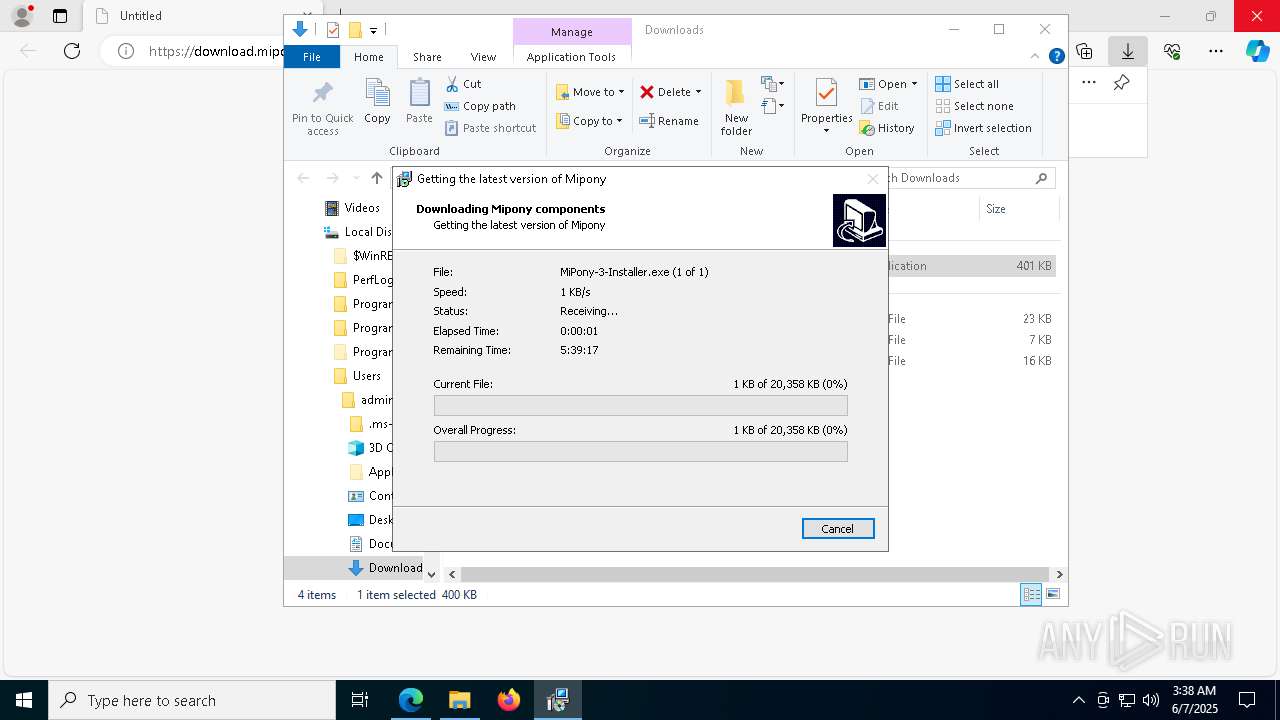Click the Paste ribbon icon
The image size is (1280, 720).
point(419,101)
